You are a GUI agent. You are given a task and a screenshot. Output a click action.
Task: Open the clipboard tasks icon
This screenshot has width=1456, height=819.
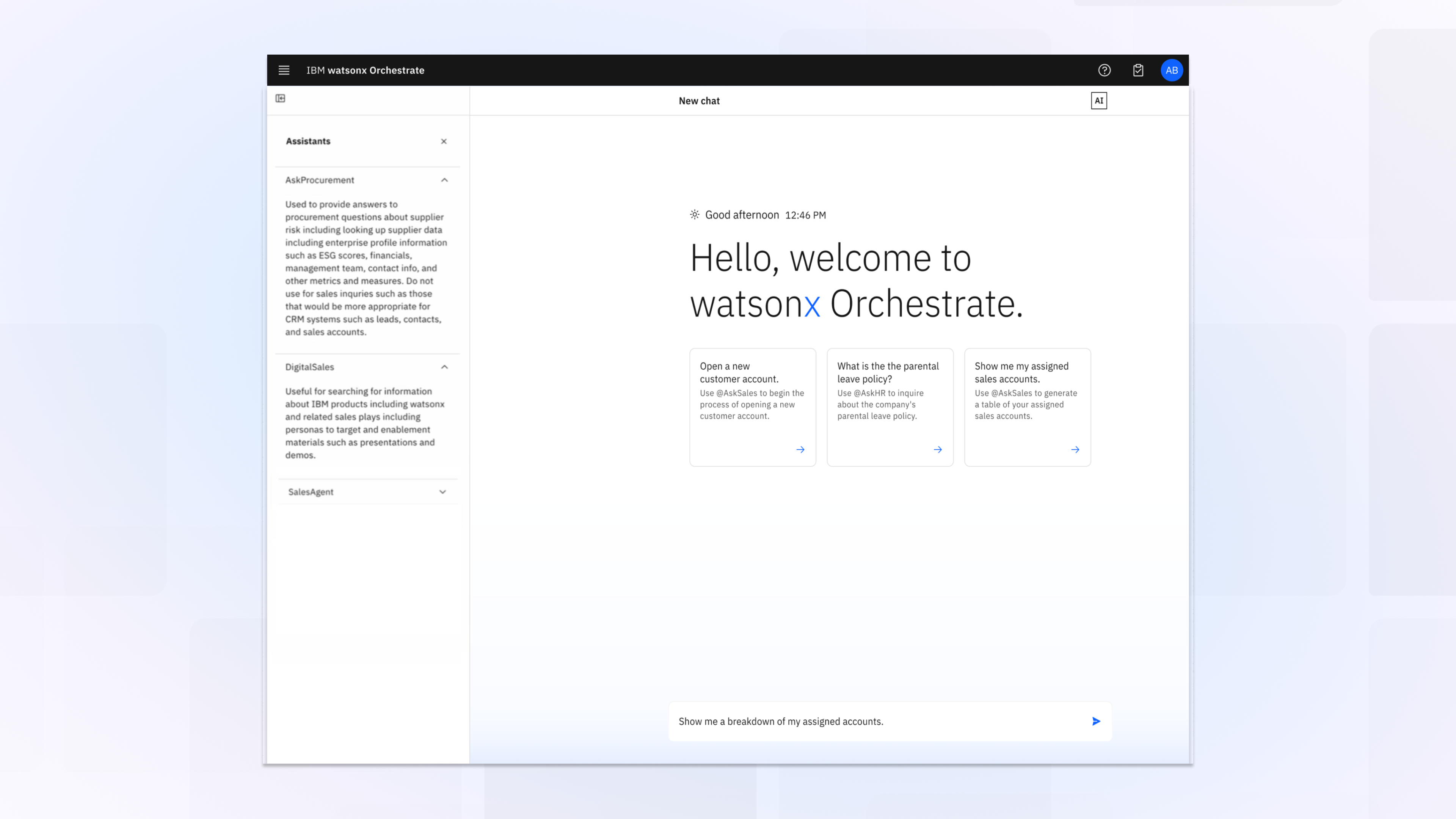pos(1138,70)
